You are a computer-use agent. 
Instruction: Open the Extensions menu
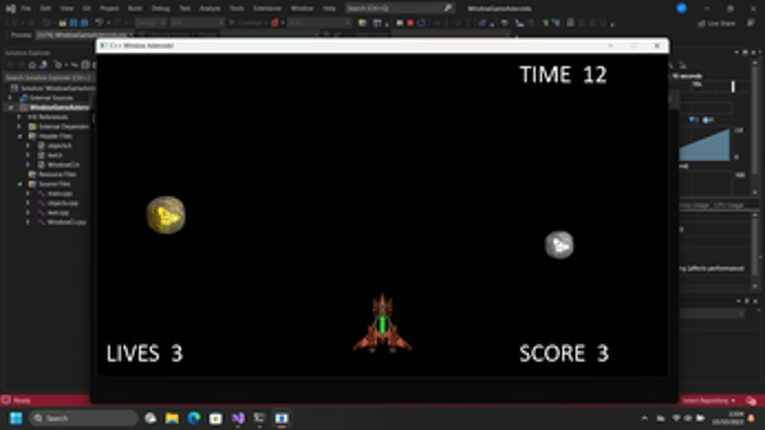(267, 8)
